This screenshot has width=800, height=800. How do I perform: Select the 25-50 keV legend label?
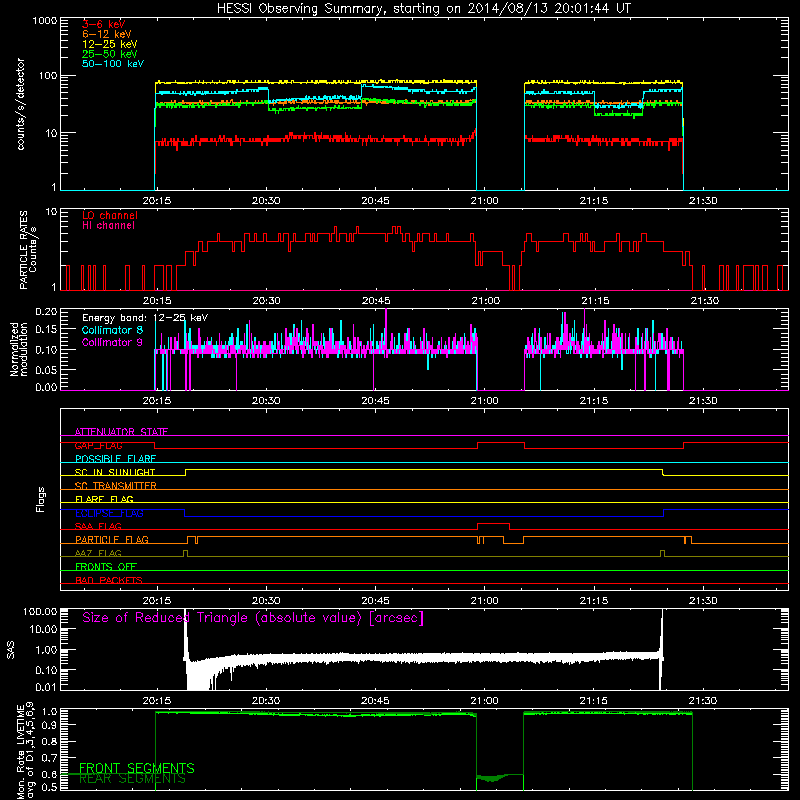[109, 54]
